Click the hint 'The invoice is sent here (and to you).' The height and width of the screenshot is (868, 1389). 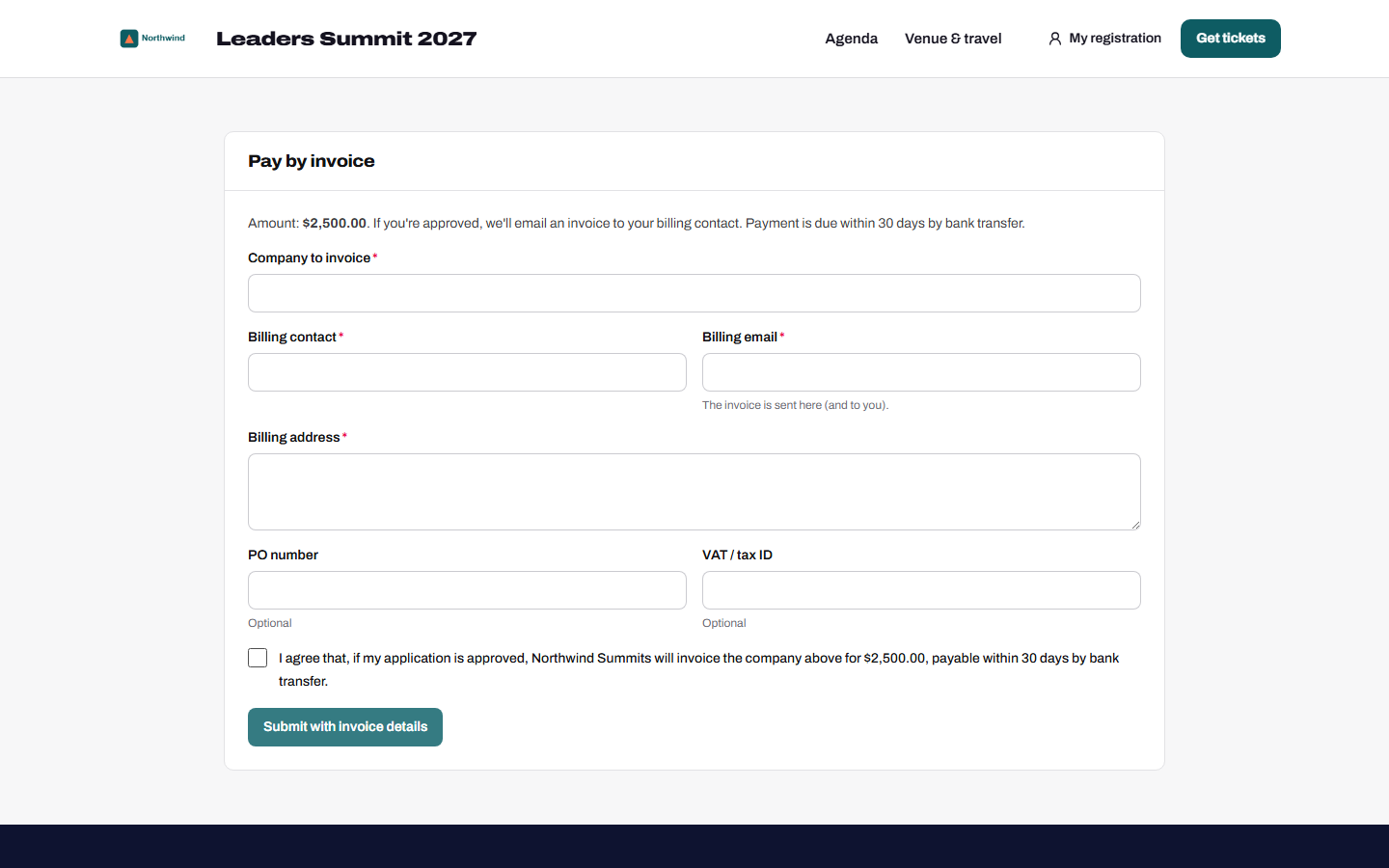click(796, 405)
